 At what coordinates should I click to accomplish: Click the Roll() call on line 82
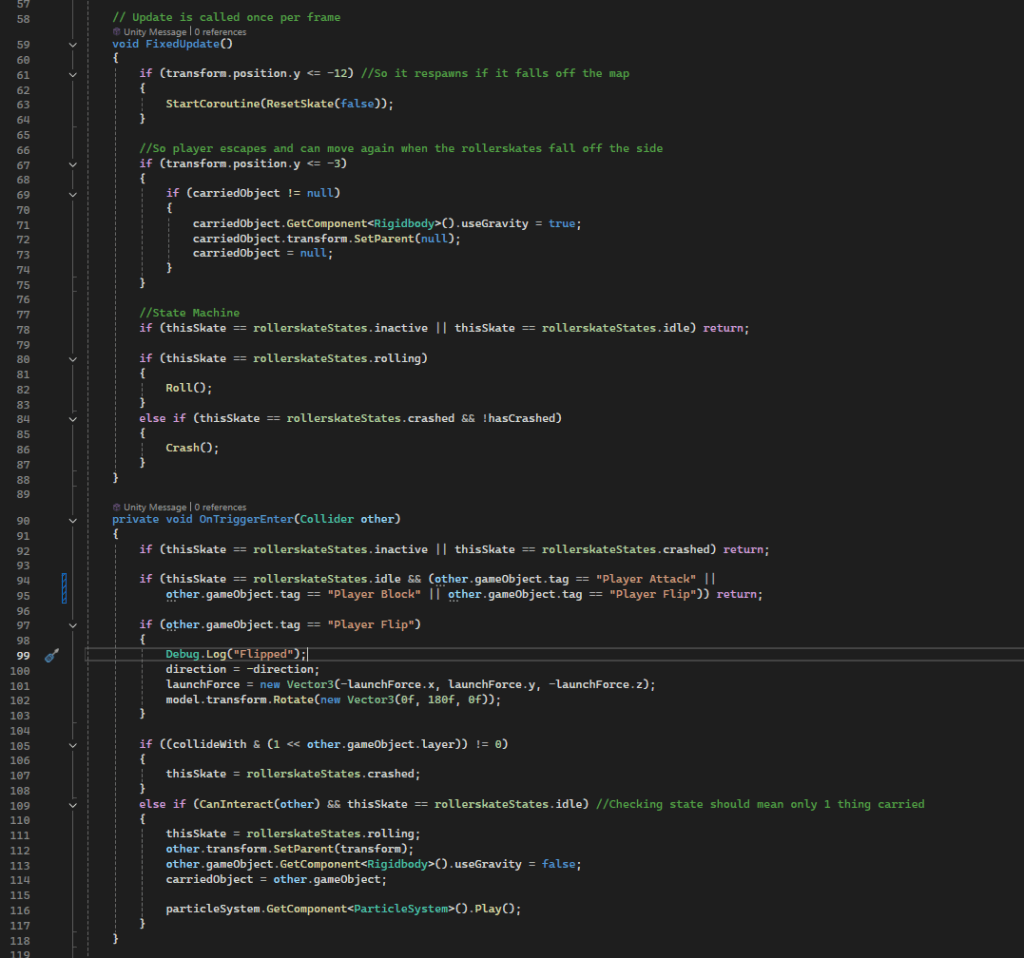pos(186,388)
